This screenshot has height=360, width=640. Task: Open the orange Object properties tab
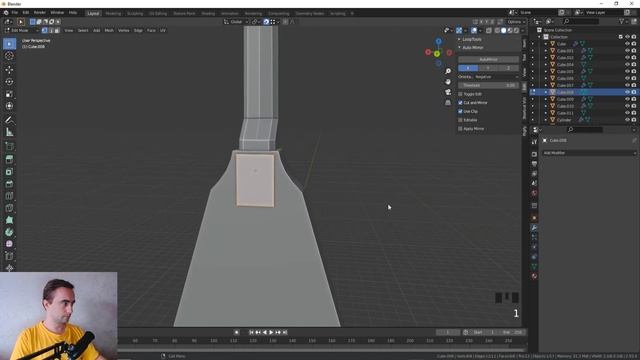(x=534, y=218)
